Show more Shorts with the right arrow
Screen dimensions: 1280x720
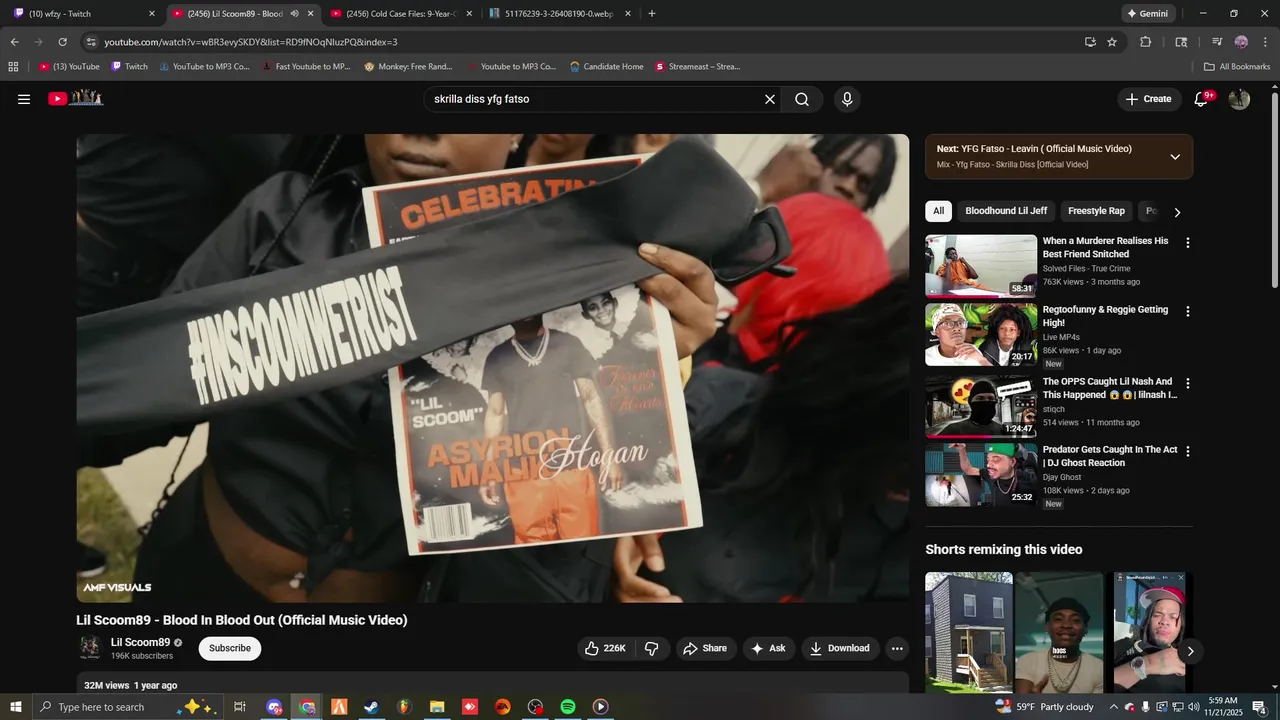[1190, 651]
